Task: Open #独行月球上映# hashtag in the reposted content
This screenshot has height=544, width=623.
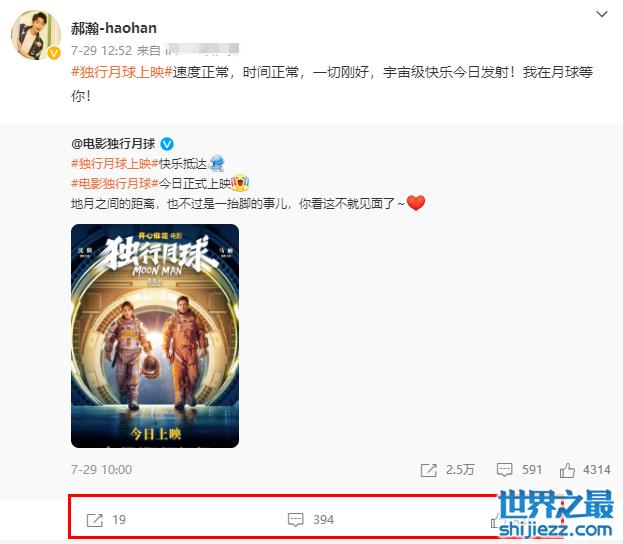Action: click(115, 164)
